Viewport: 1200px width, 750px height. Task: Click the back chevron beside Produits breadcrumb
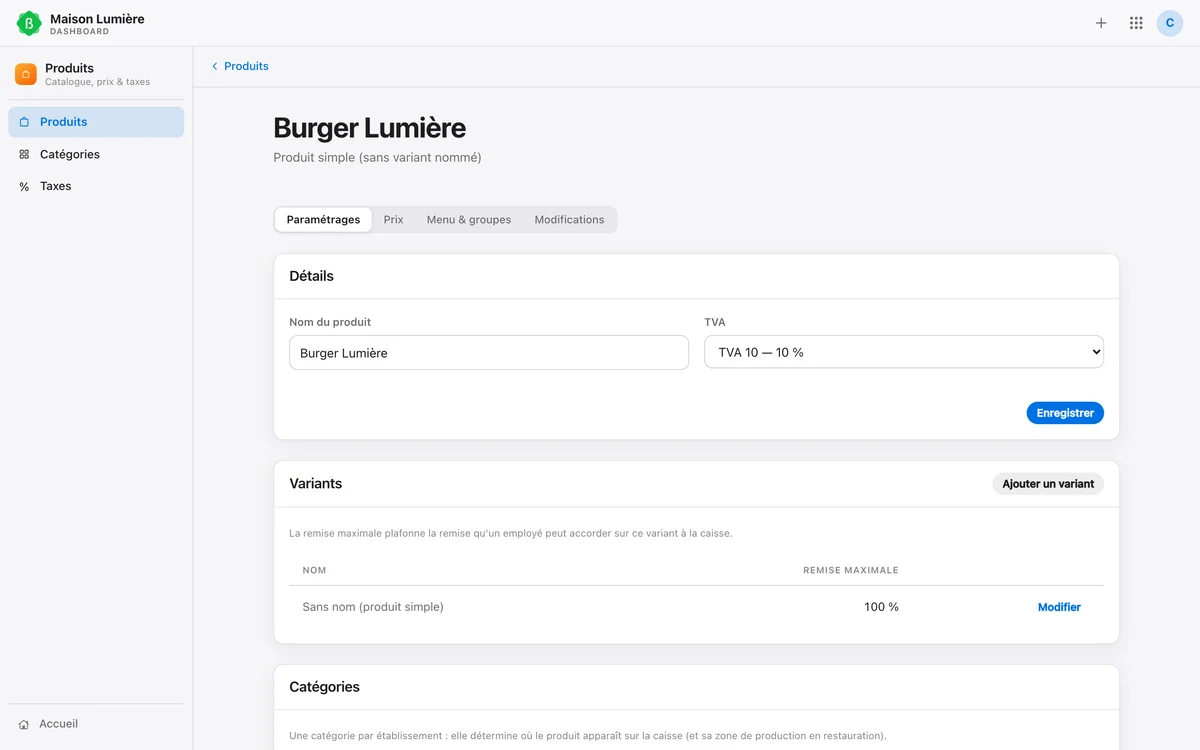pos(214,66)
